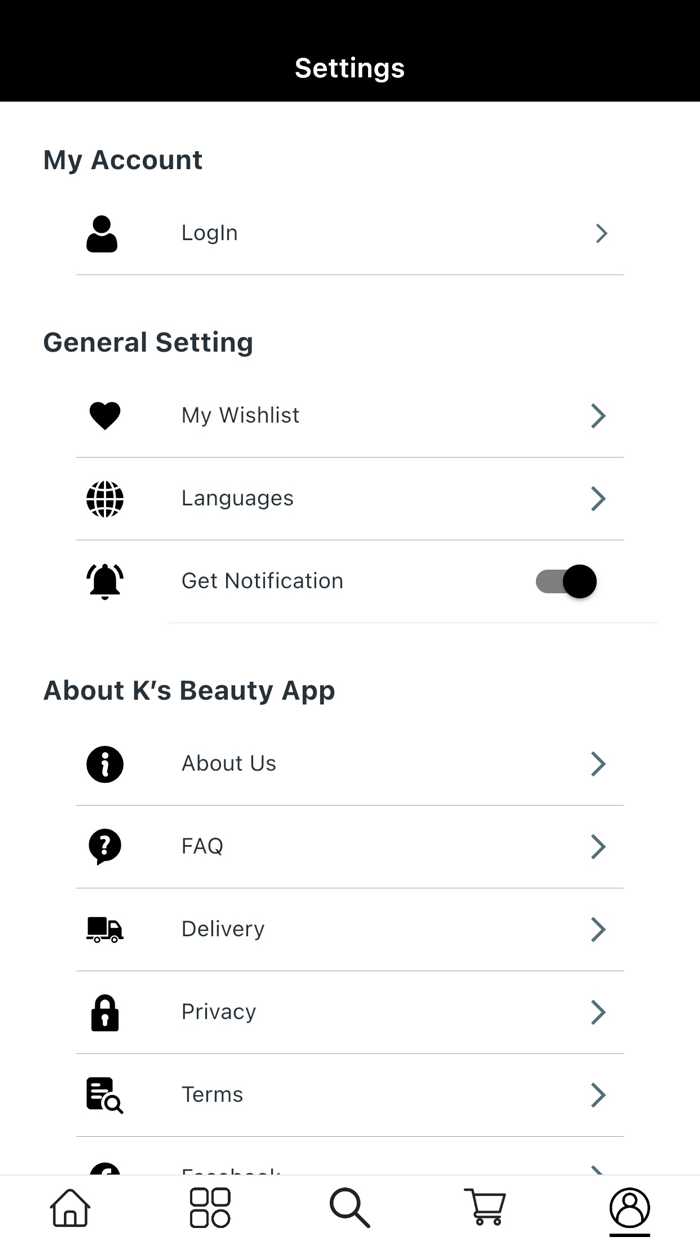The image size is (700, 1244).
Task: Tap the info icon next to About Us
Action: tap(105, 764)
